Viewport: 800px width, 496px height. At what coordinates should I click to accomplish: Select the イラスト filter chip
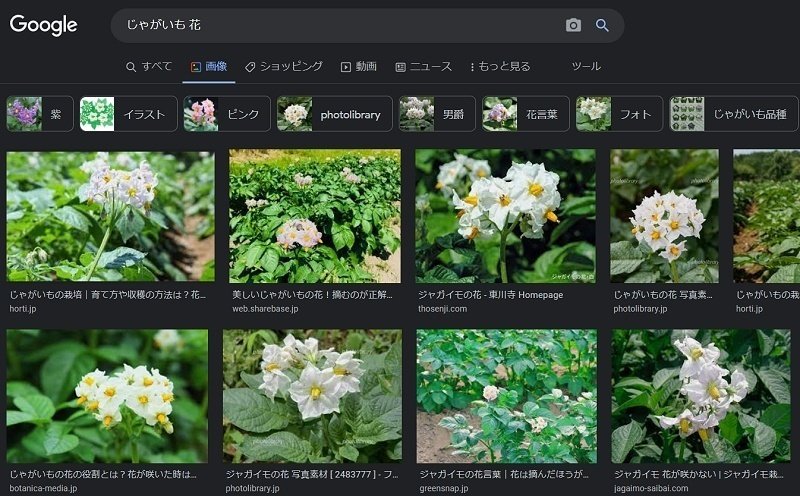(129, 114)
